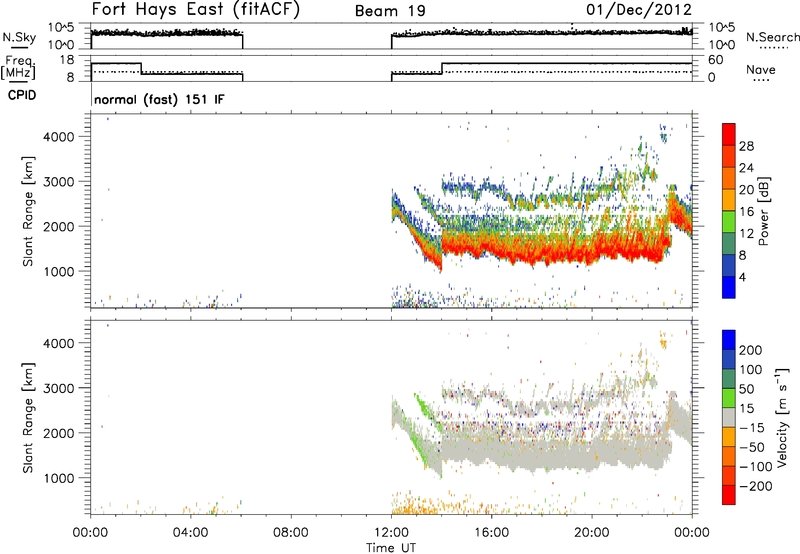
Task: Select the 'normal (fast) 151 IF' mode text
Action: [159, 99]
